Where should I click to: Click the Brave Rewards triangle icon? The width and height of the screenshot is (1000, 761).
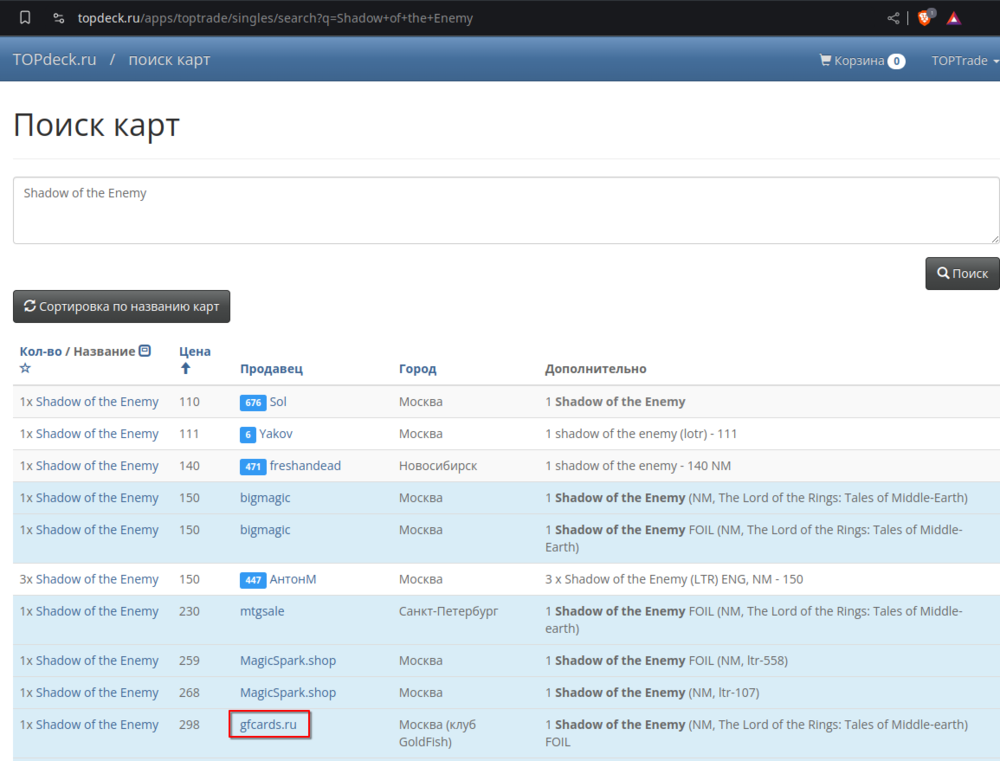pyautogui.click(x=954, y=17)
